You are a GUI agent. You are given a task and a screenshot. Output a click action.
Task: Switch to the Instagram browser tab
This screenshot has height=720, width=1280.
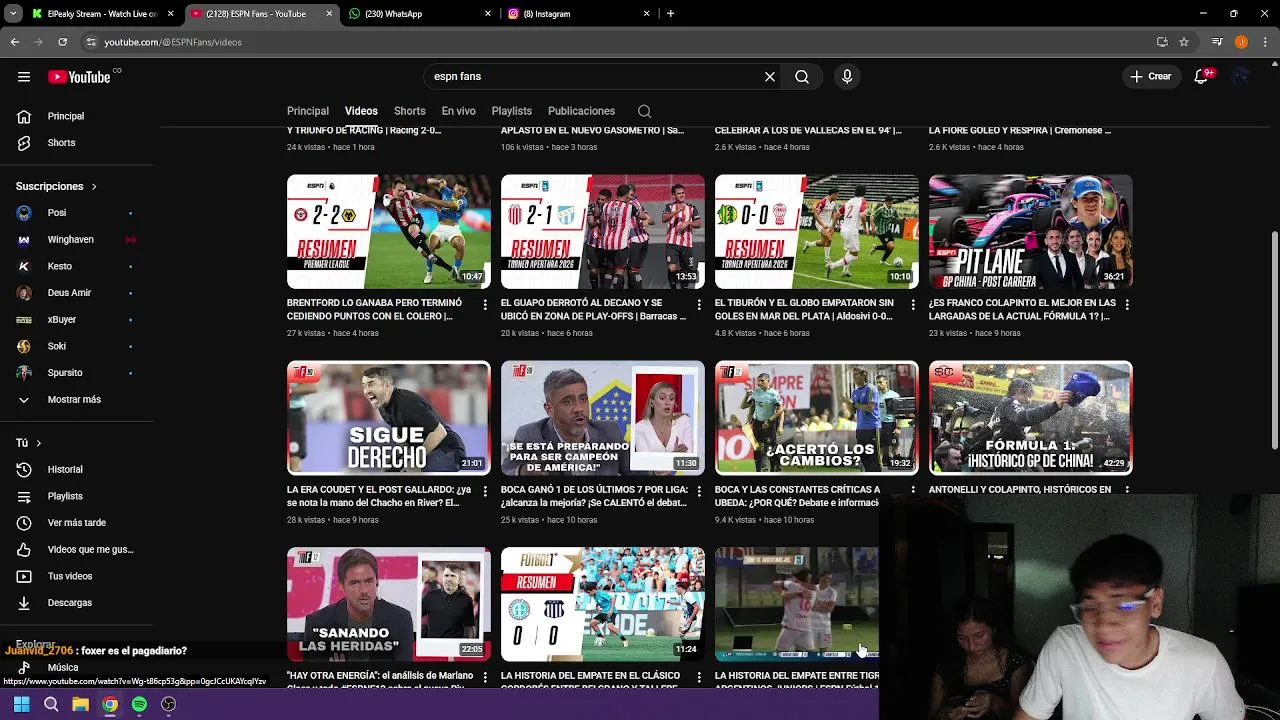coord(578,14)
